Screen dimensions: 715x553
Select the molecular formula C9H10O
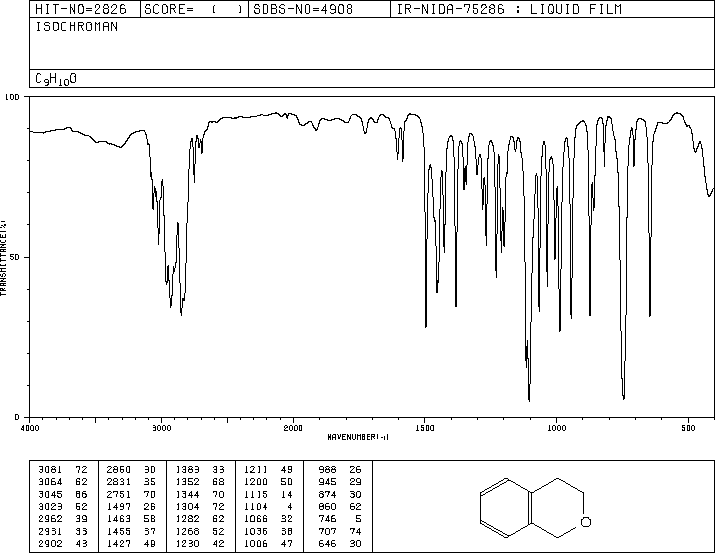56,79
